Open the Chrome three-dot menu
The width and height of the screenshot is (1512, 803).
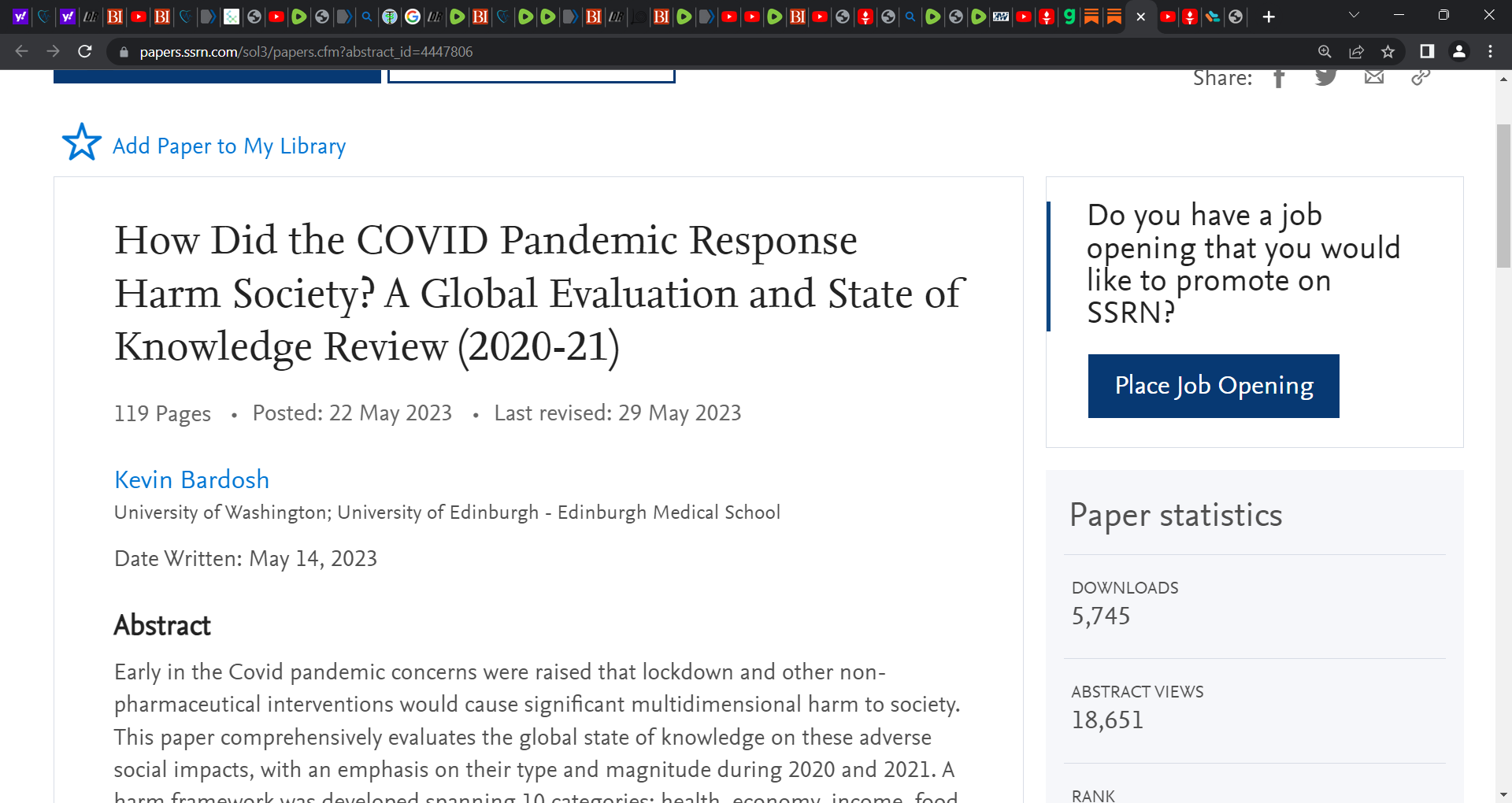[x=1490, y=51]
